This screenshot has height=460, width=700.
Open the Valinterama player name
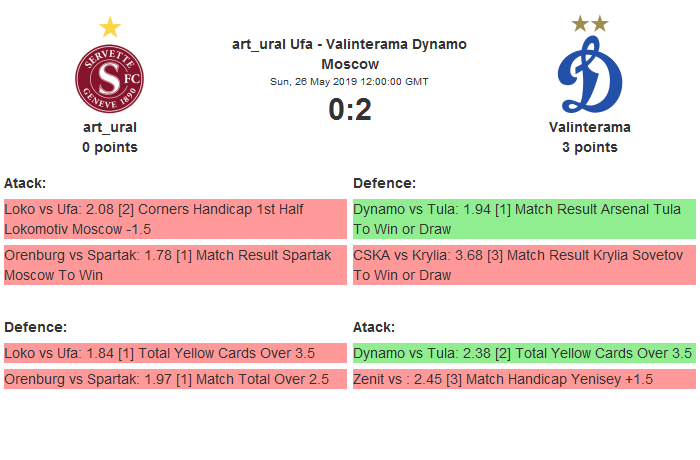589,127
